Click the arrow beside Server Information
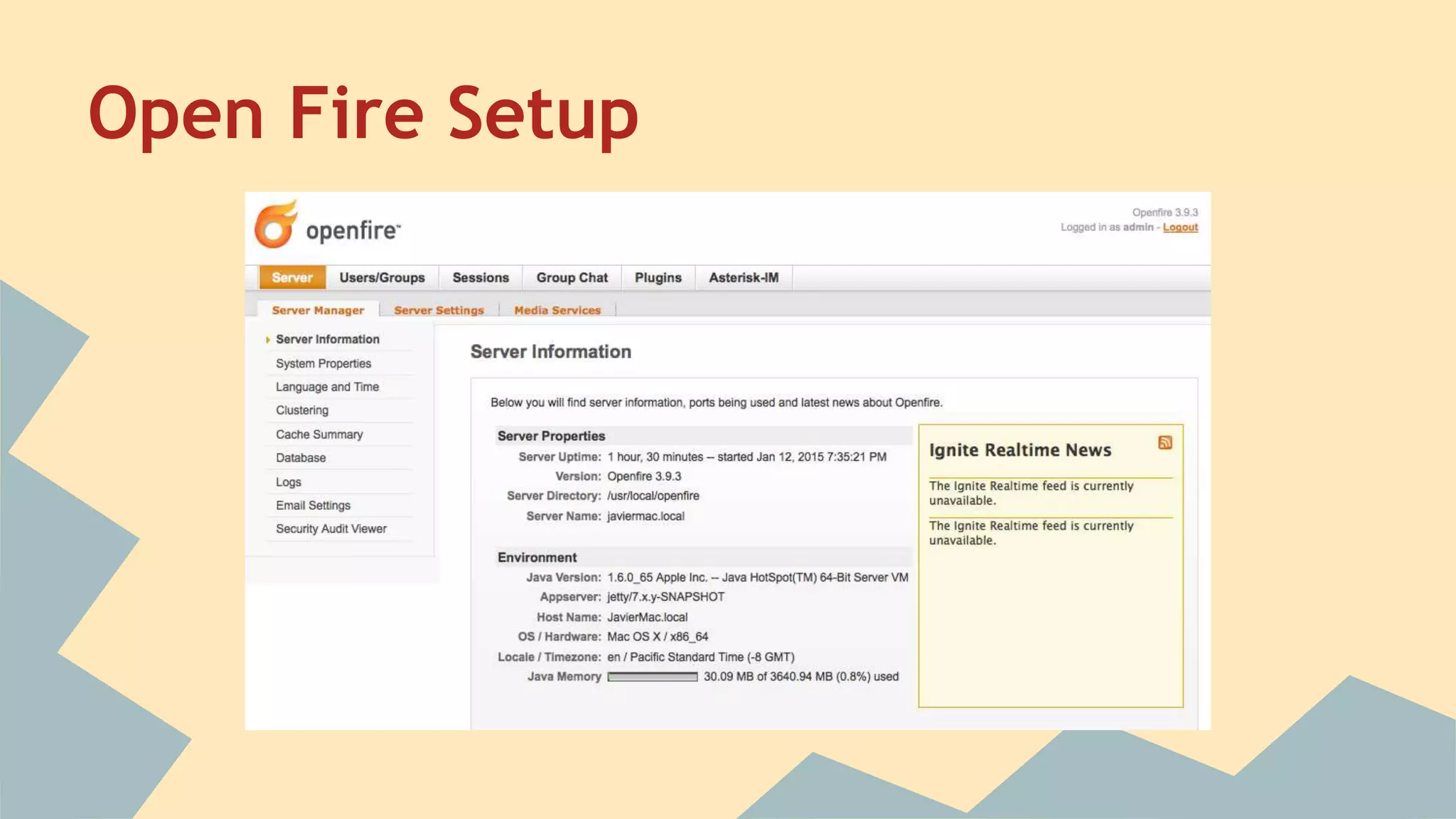 pyautogui.click(x=268, y=340)
